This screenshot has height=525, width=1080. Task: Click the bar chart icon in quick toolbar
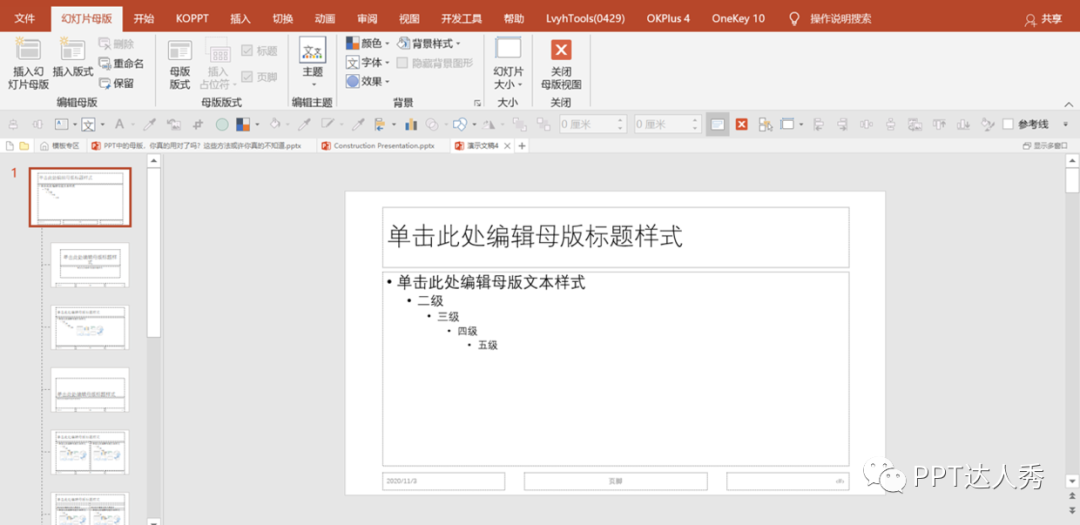(x=411, y=125)
